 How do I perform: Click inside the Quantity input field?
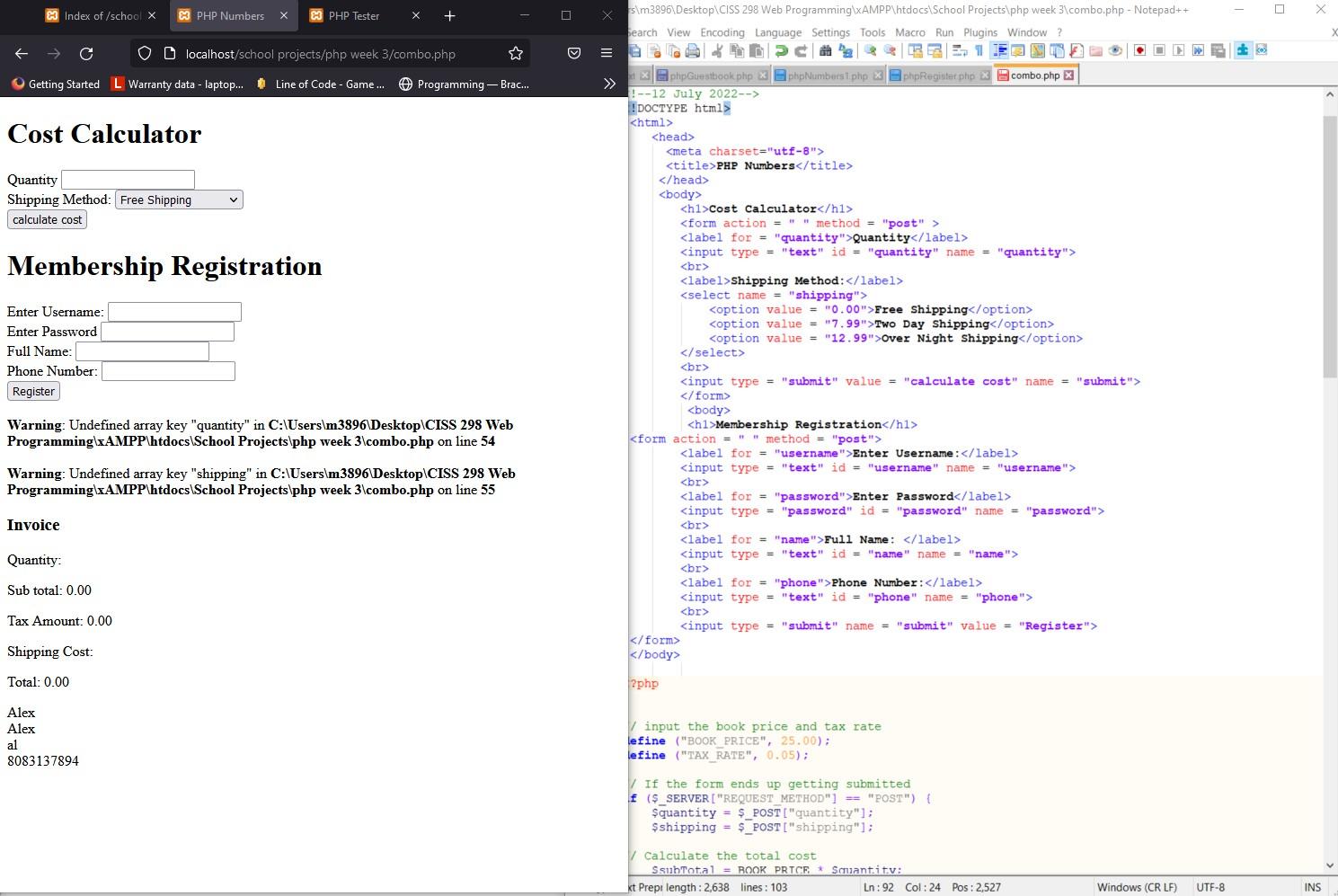tap(127, 179)
